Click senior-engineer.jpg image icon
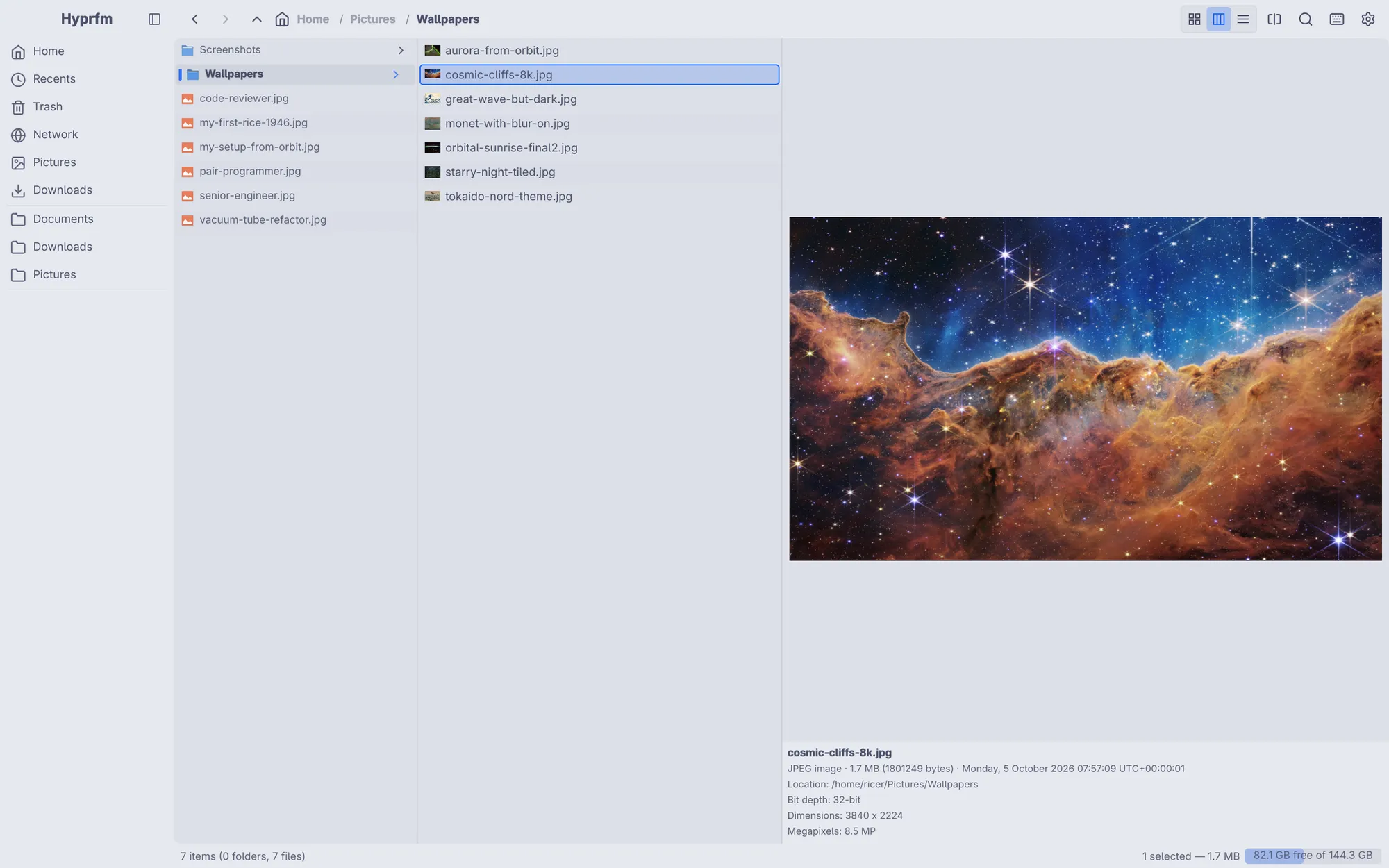 [x=188, y=196]
